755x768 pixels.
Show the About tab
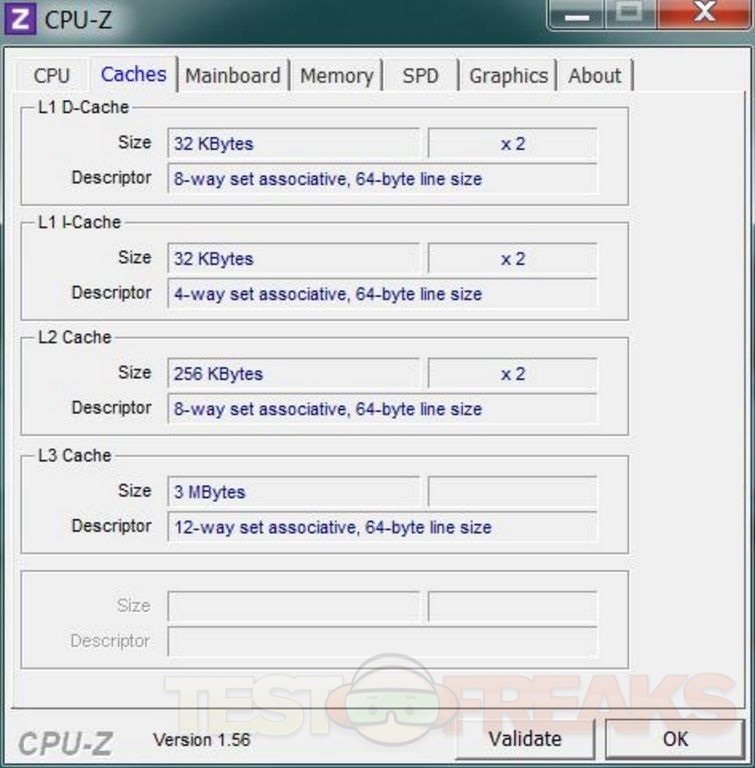pyautogui.click(x=595, y=76)
